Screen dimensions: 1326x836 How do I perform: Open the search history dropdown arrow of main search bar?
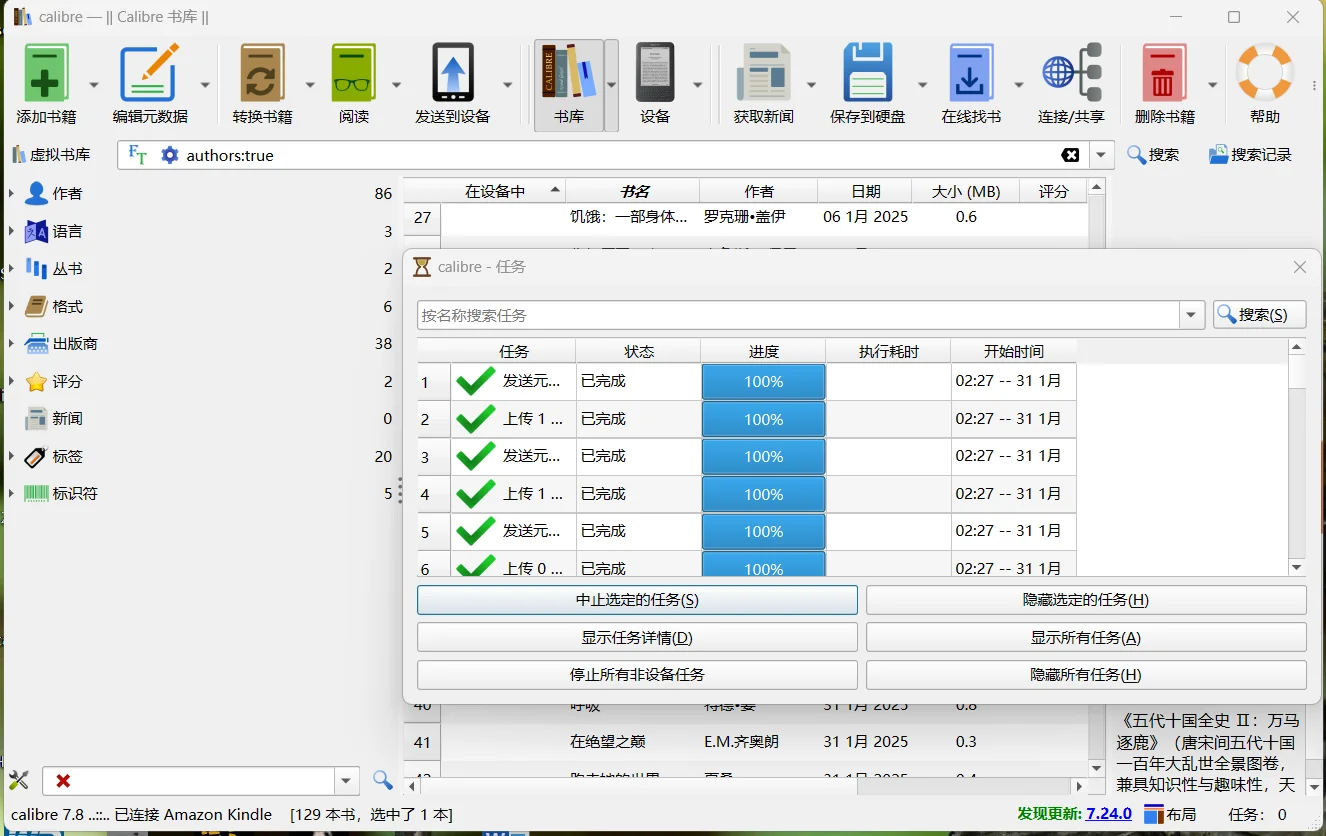click(1102, 155)
